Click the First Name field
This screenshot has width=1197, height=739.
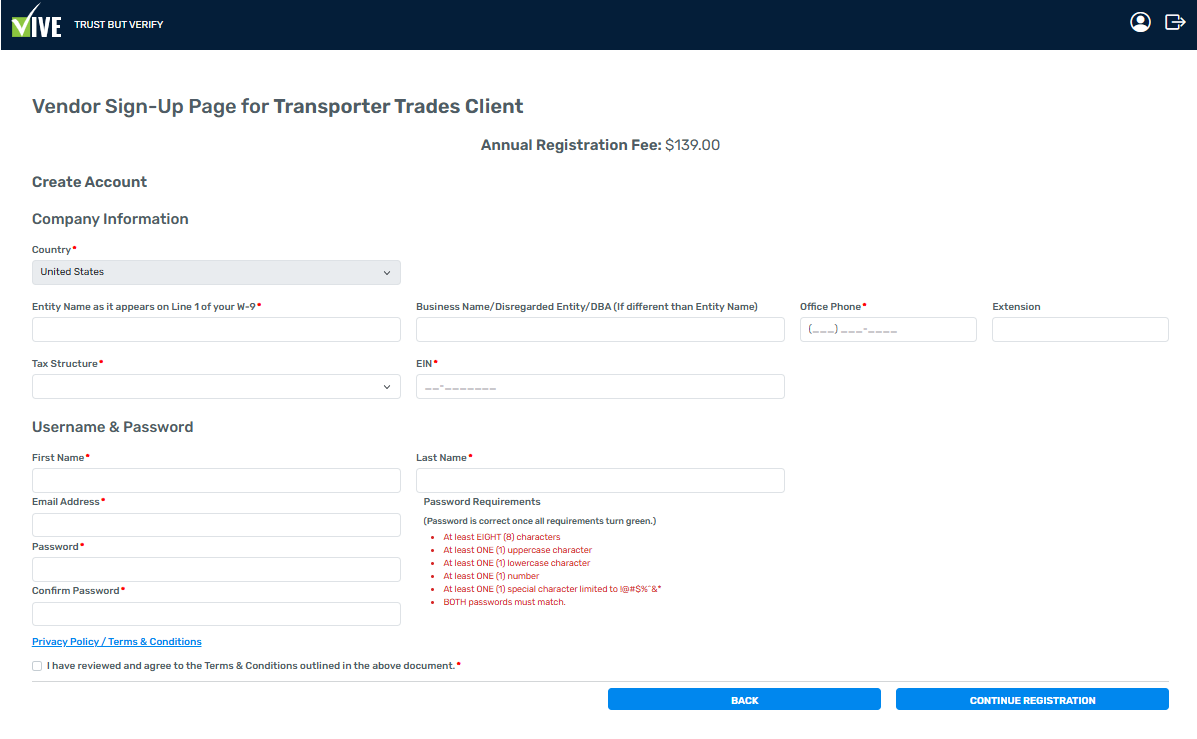pos(216,481)
